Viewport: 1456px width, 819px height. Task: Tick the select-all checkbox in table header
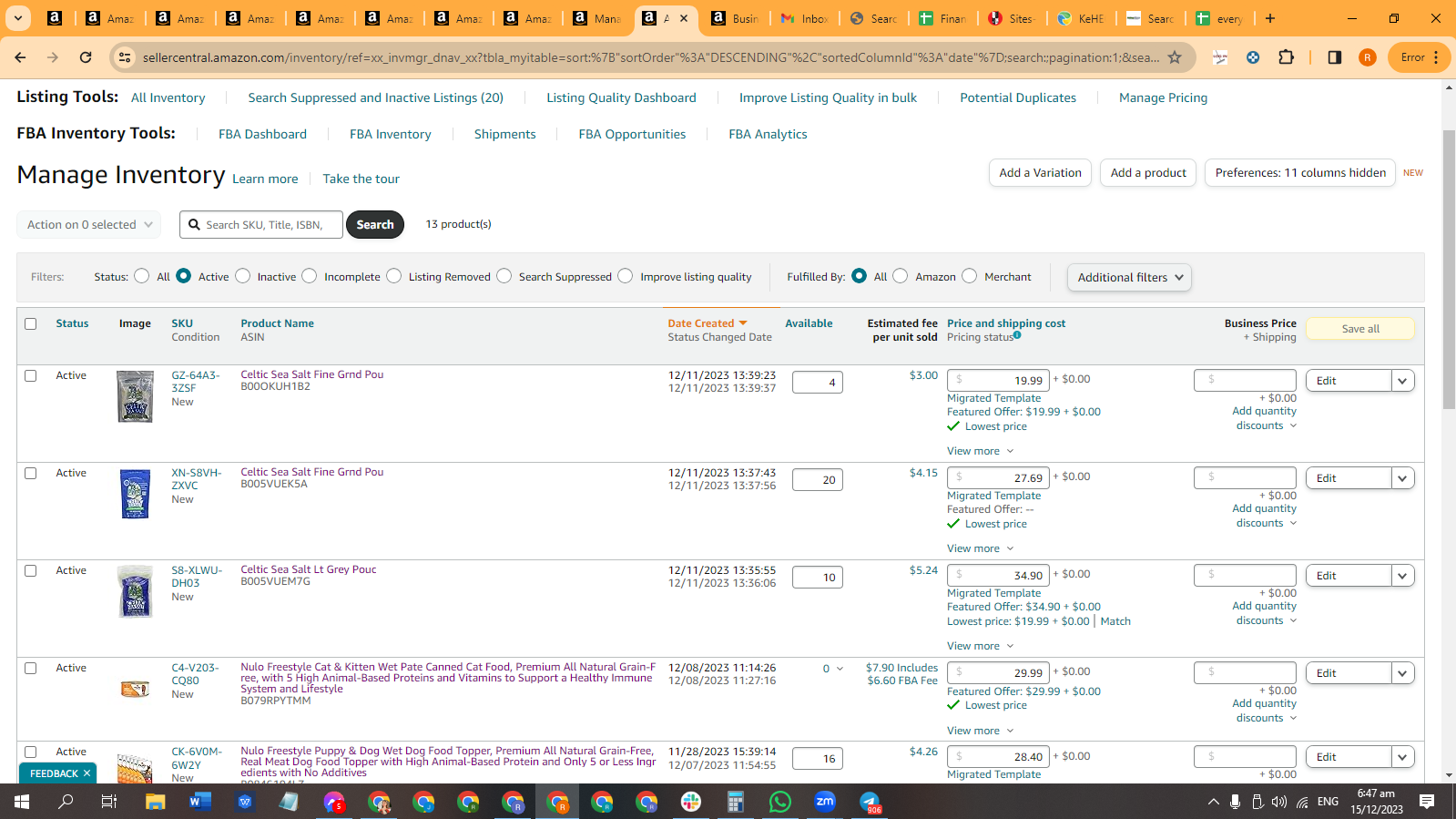pyautogui.click(x=31, y=323)
